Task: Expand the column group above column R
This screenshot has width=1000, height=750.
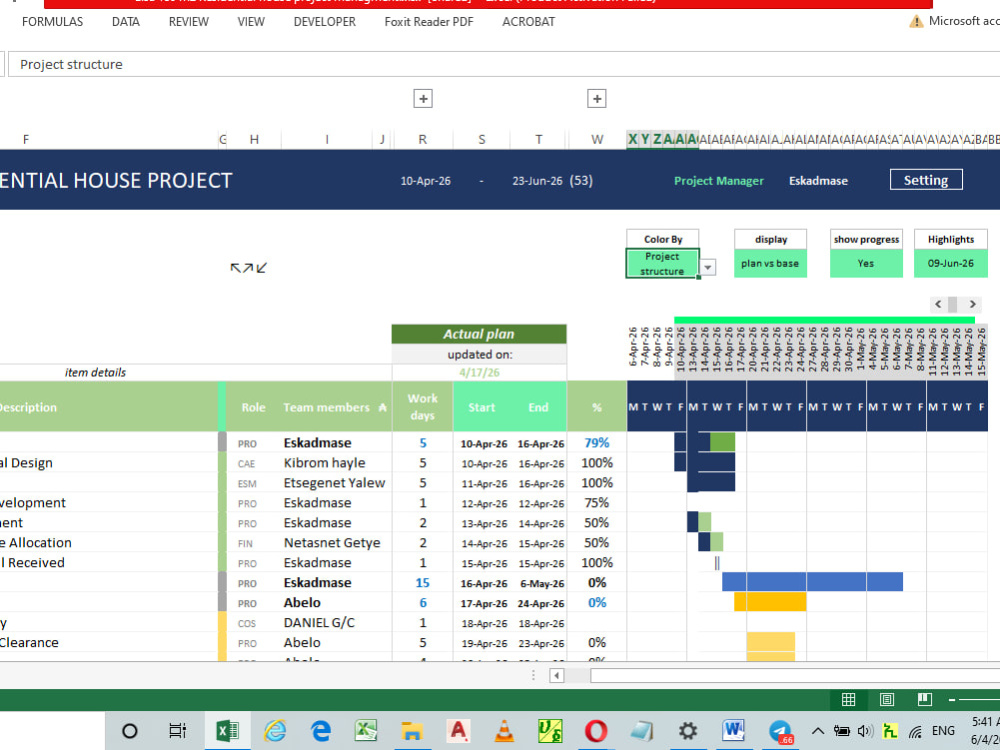Action: (423, 99)
